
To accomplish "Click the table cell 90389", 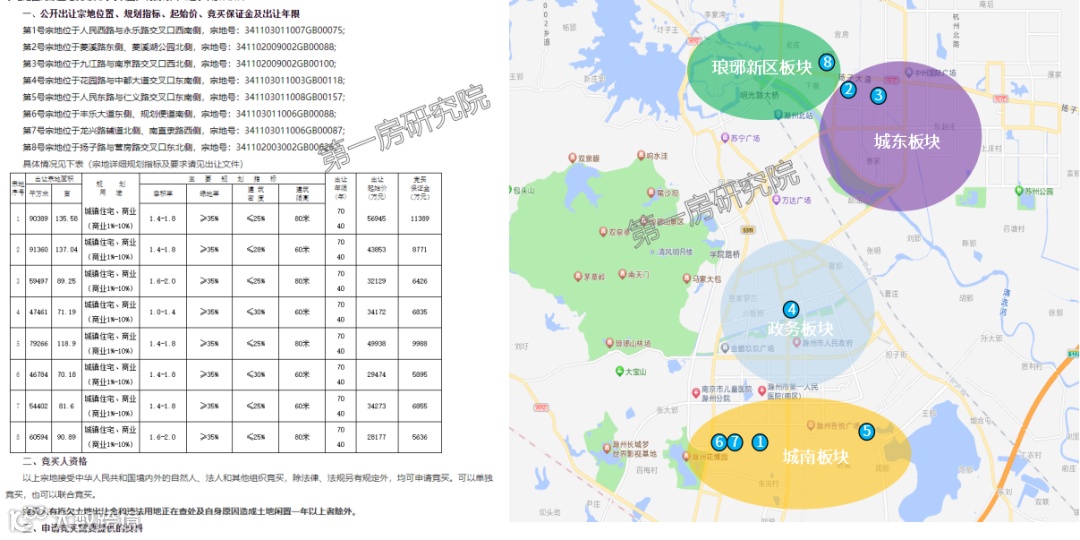I will [x=39, y=219].
